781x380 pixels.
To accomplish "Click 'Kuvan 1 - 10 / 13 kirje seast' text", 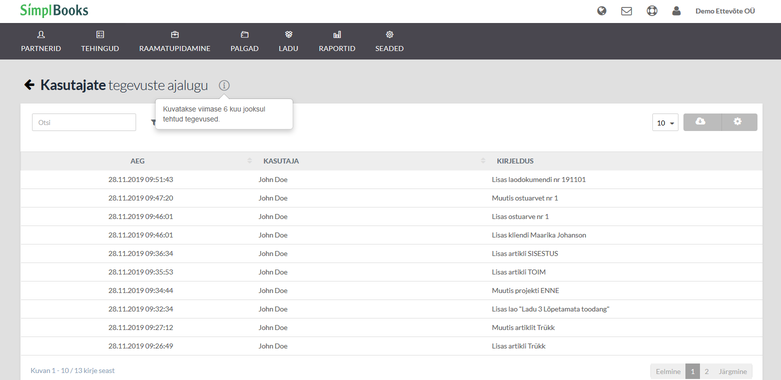I will [x=73, y=371].
